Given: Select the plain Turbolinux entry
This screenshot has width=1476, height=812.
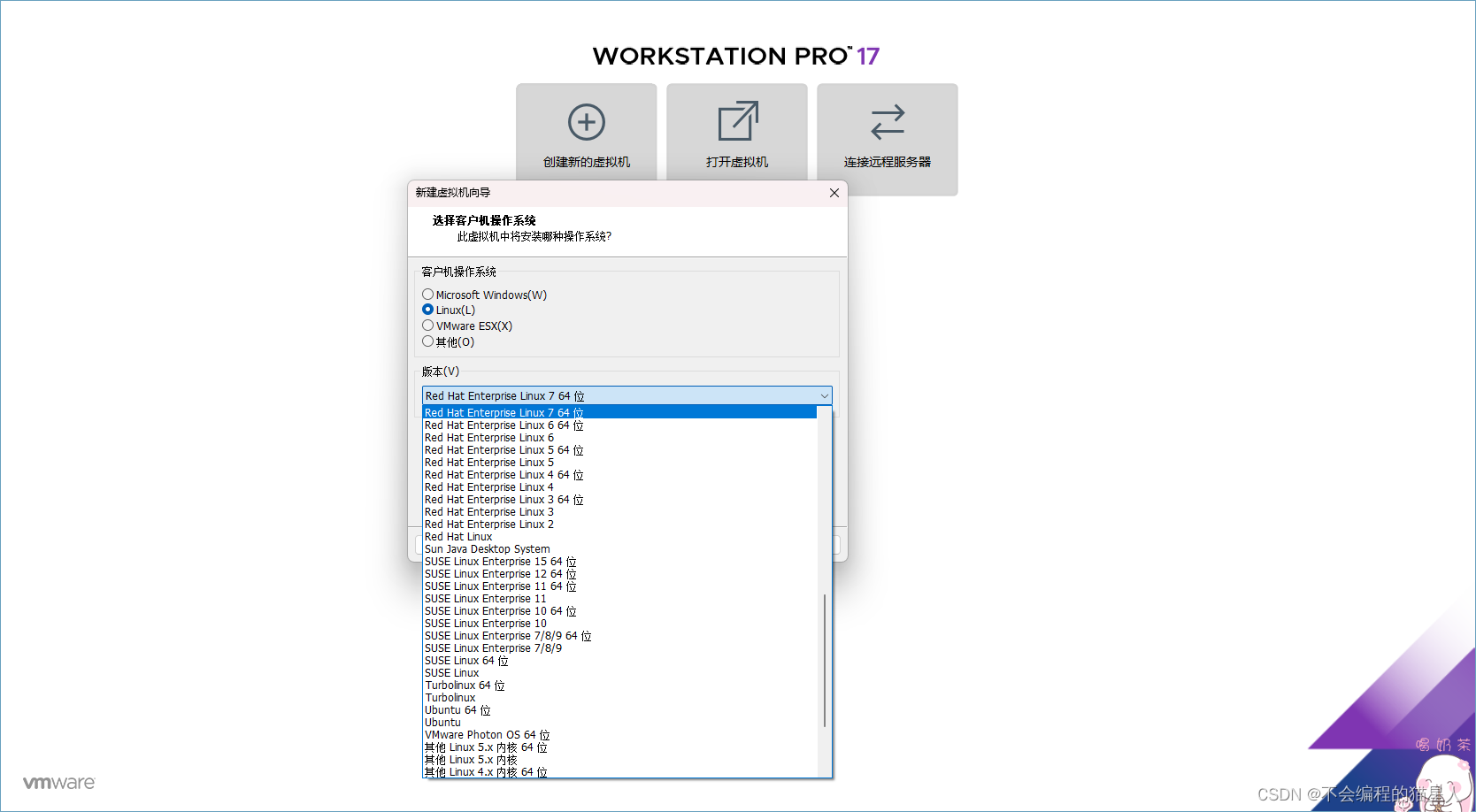Looking at the screenshot, I should 619,698.
